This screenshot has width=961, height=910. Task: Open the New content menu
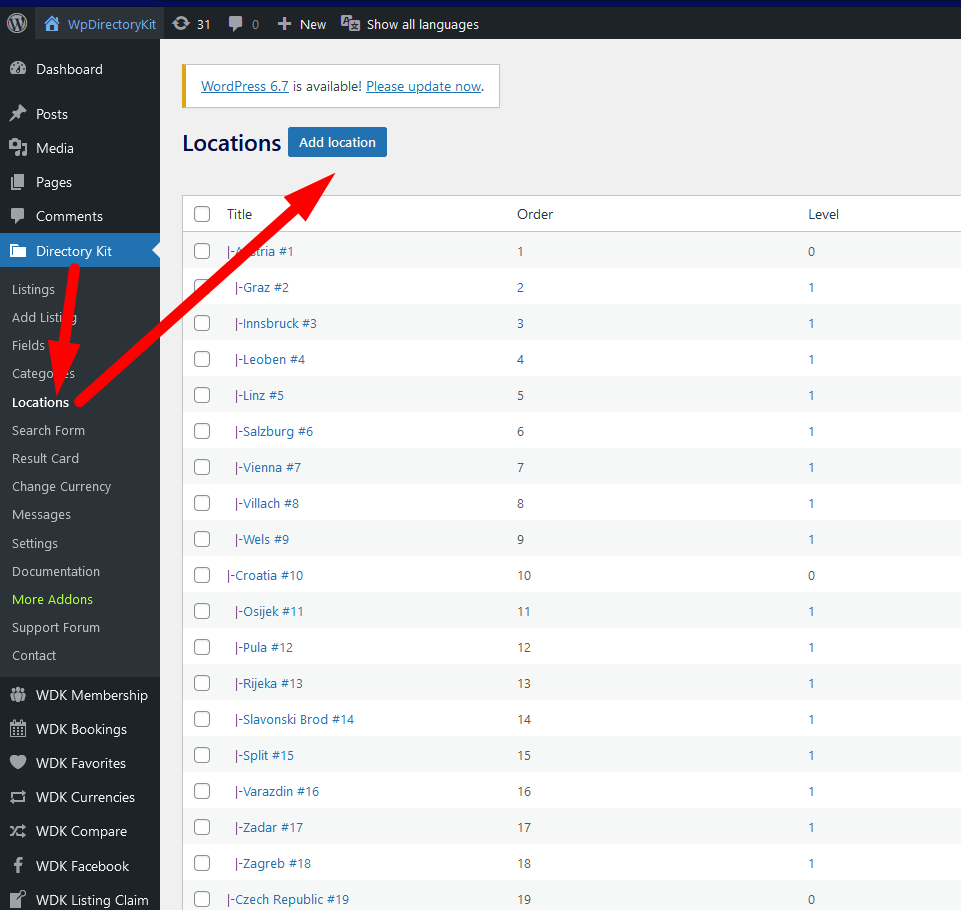pyautogui.click(x=302, y=24)
